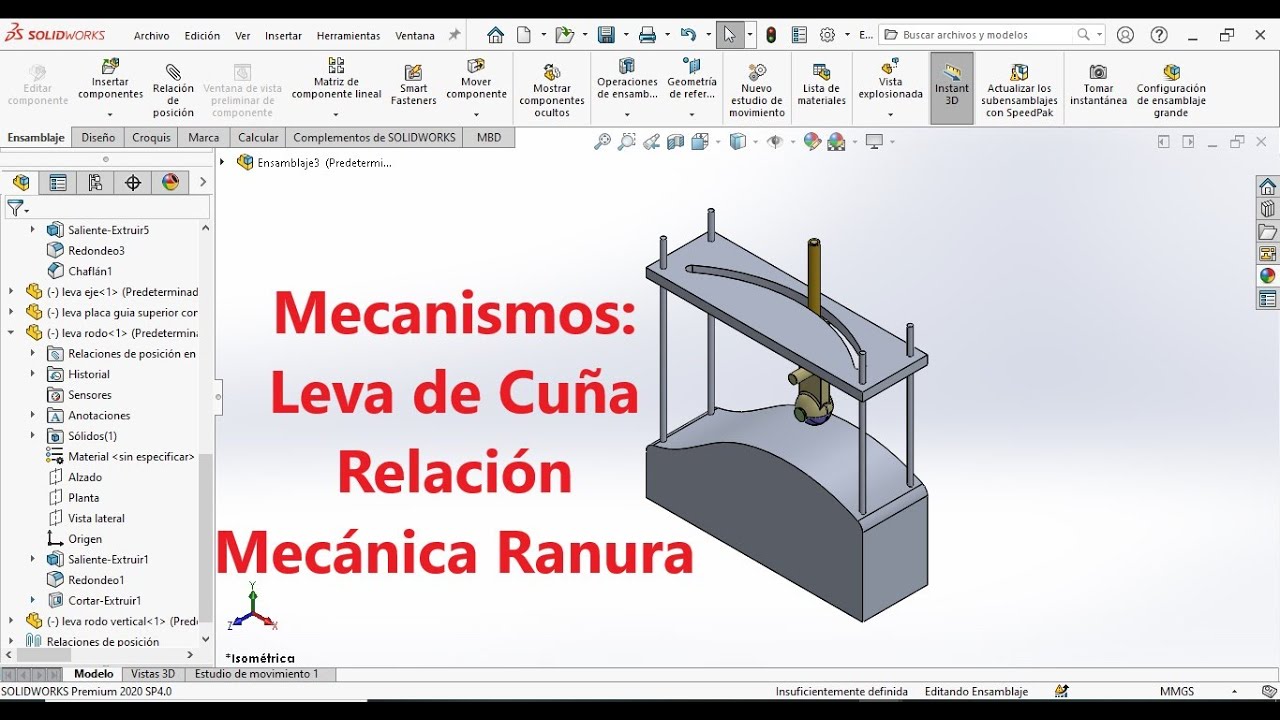Click the Section view icon
1280x720 pixels.
click(676, 142)
